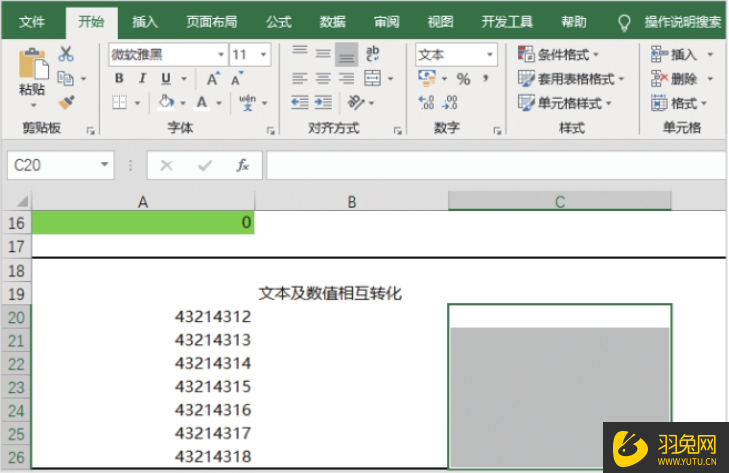Click the Wrap Text icon
This screenshot has width=729, height=473.
tap(372, 54)
